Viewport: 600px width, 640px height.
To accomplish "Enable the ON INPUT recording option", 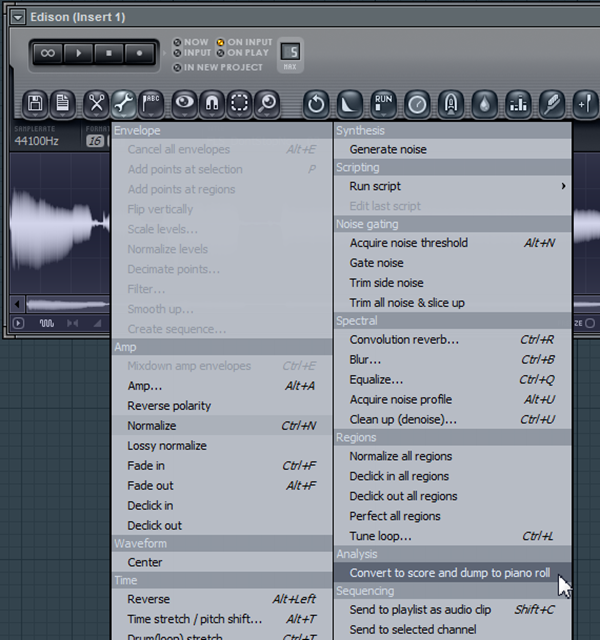I will pos(222,43).
